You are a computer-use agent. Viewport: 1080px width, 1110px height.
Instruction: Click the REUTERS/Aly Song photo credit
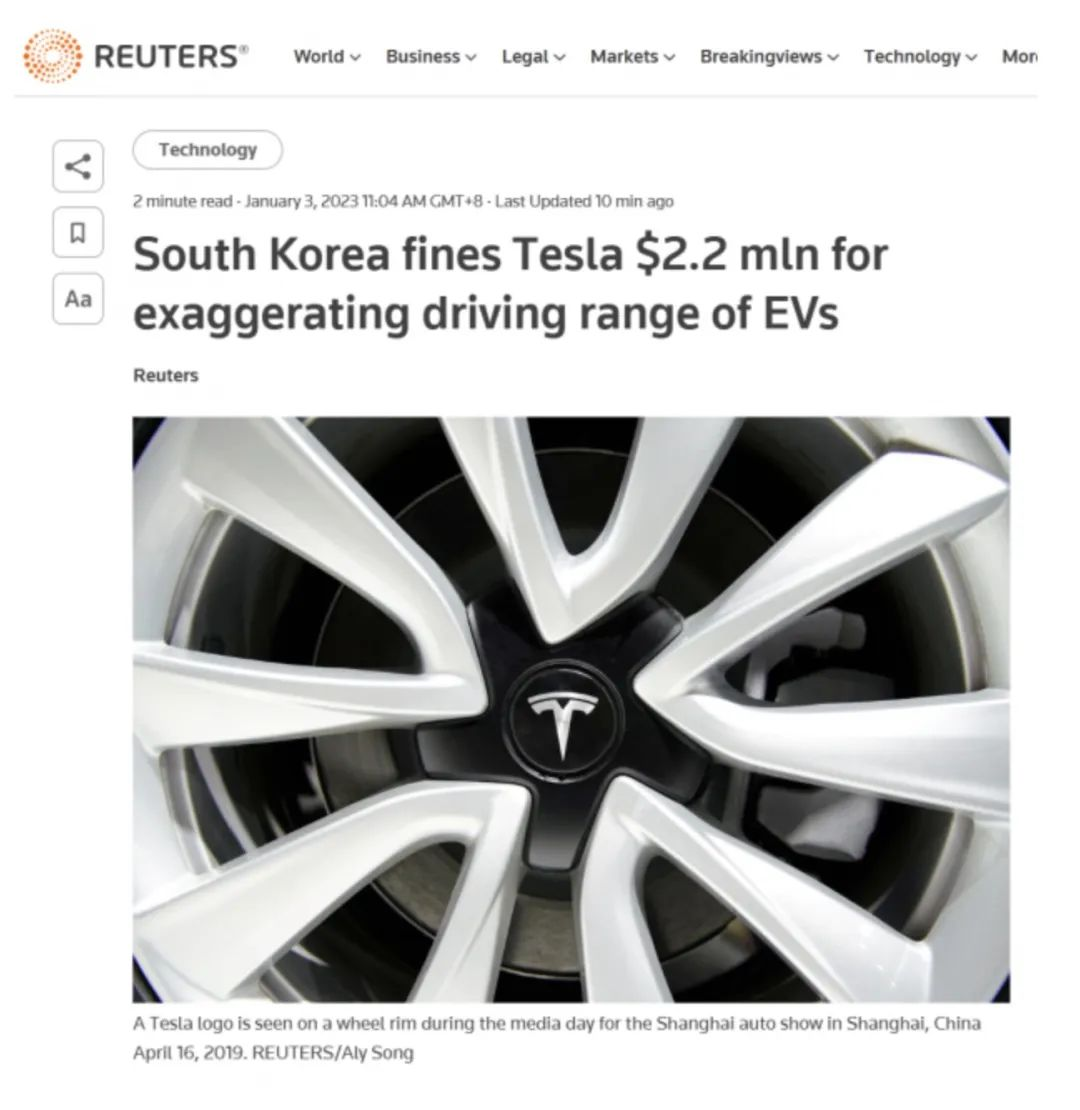pyautogui.click(x=333, y=1053)
